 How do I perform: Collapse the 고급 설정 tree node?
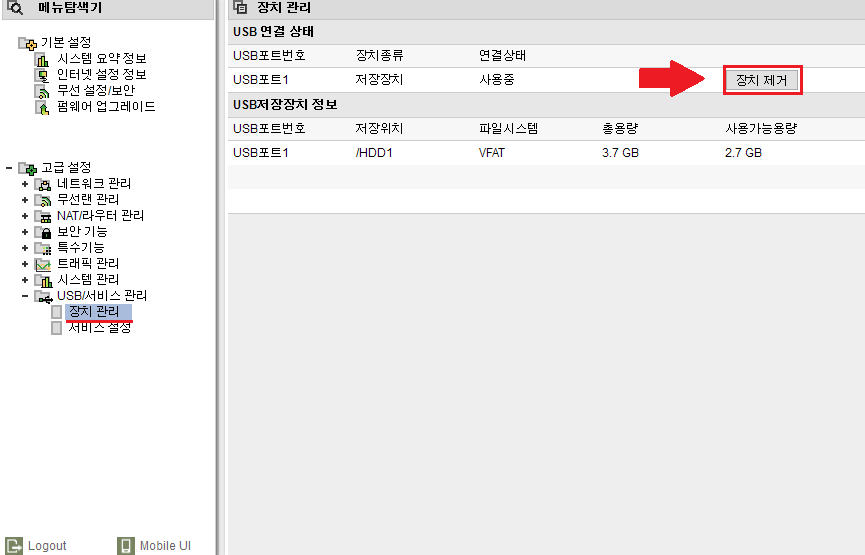click(8, 168)
